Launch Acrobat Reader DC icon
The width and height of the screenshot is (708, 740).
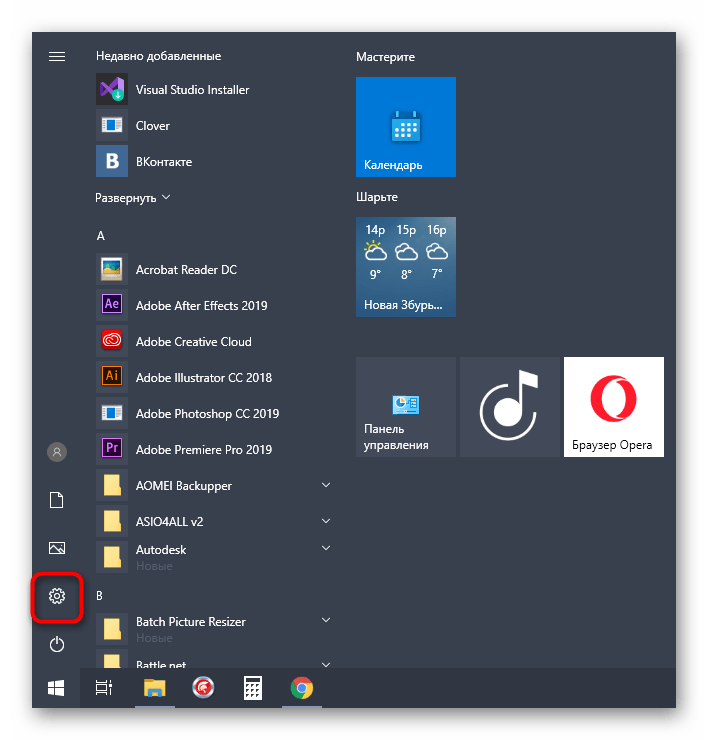(x=112, y=269)
